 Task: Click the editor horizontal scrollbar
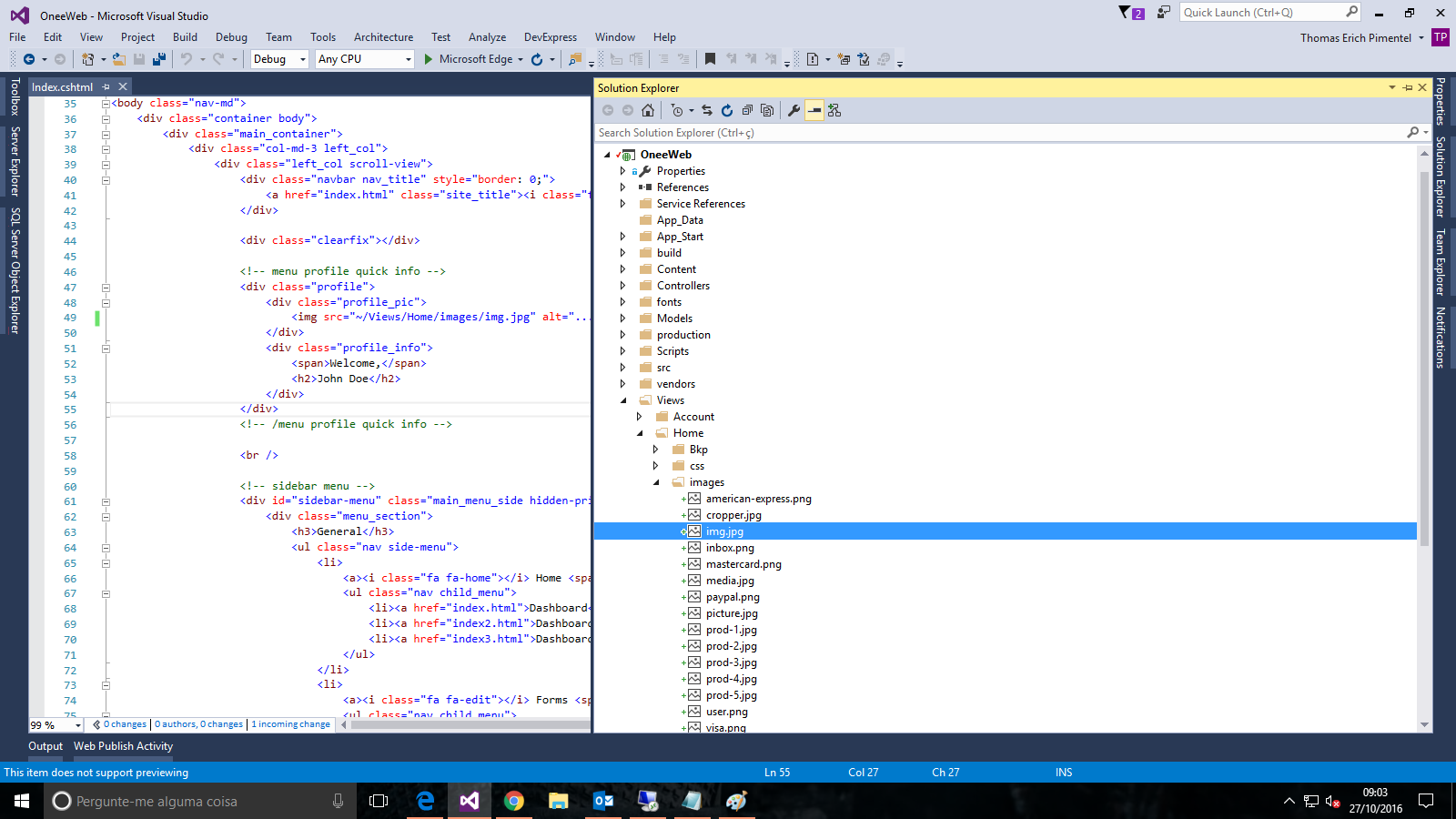click(469, 725)
